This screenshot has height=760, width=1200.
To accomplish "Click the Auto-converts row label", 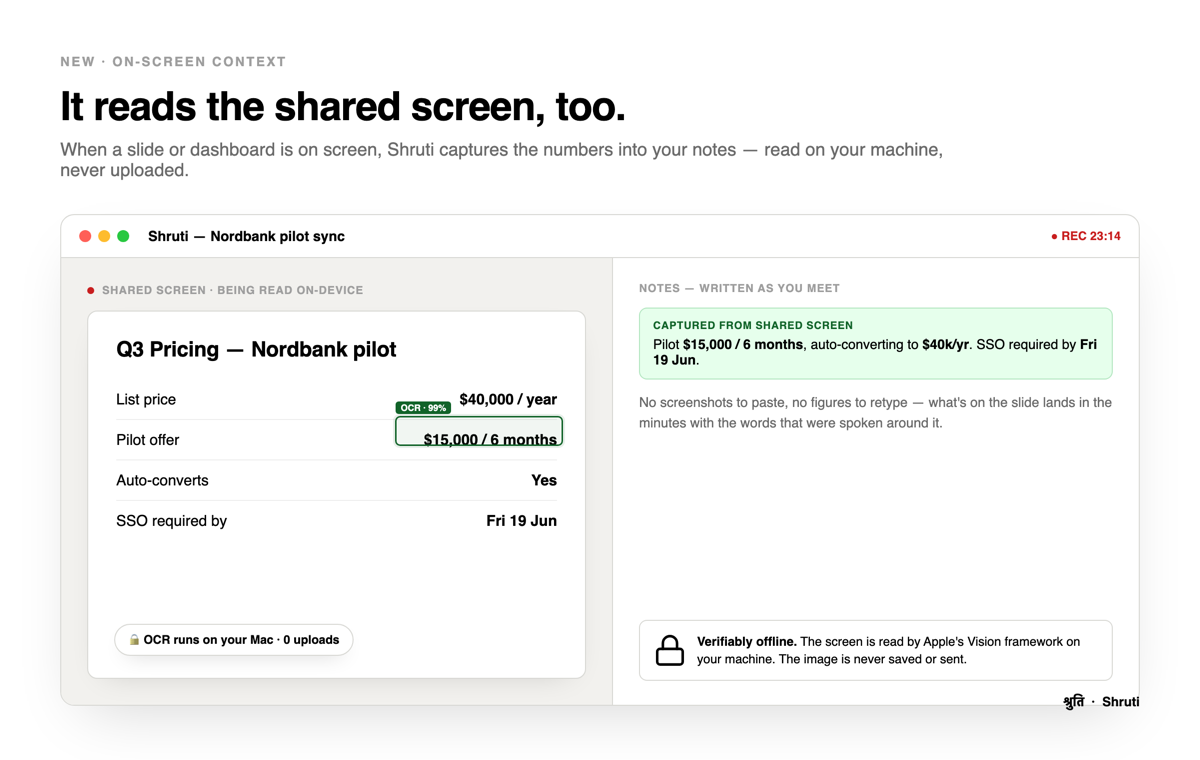I will pos(162,481).
